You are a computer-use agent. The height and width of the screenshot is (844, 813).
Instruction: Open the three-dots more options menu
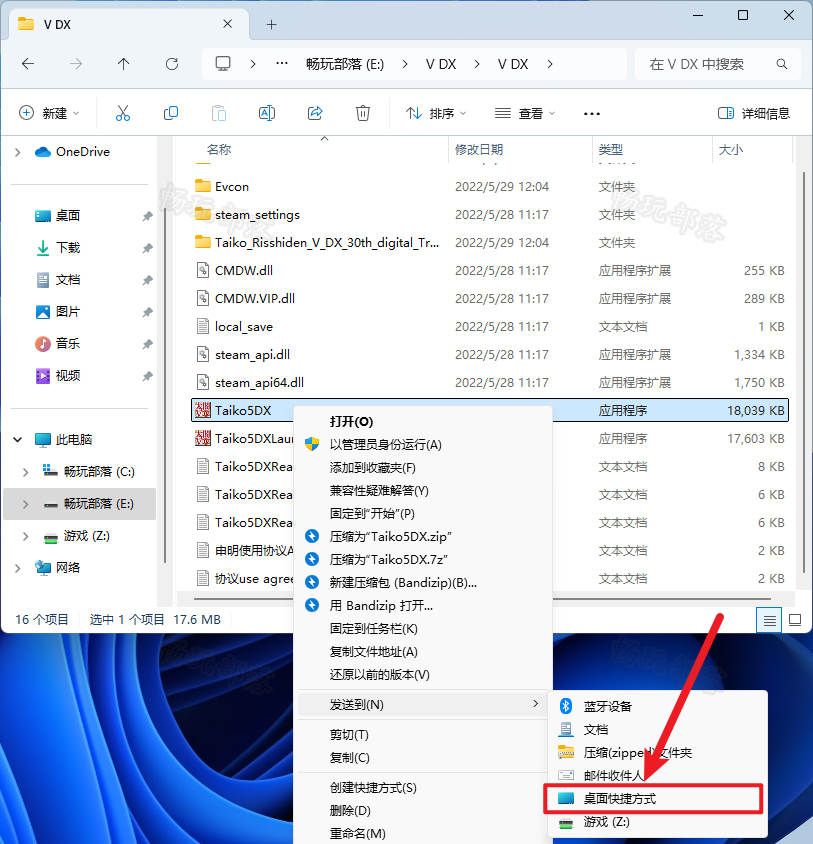592,114
